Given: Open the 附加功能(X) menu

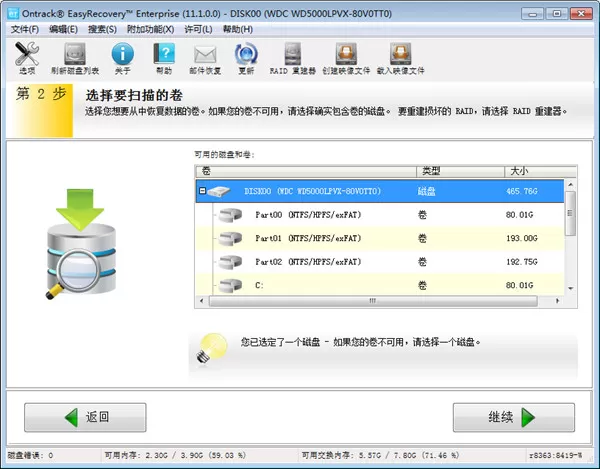Looking at the screenshot, I should pos(150,29).
